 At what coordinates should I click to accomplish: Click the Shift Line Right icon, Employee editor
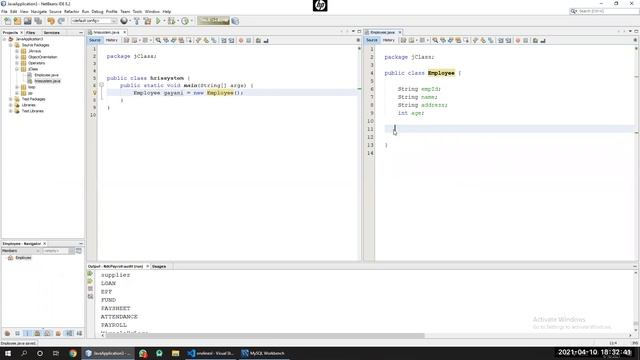click(509, 40)
